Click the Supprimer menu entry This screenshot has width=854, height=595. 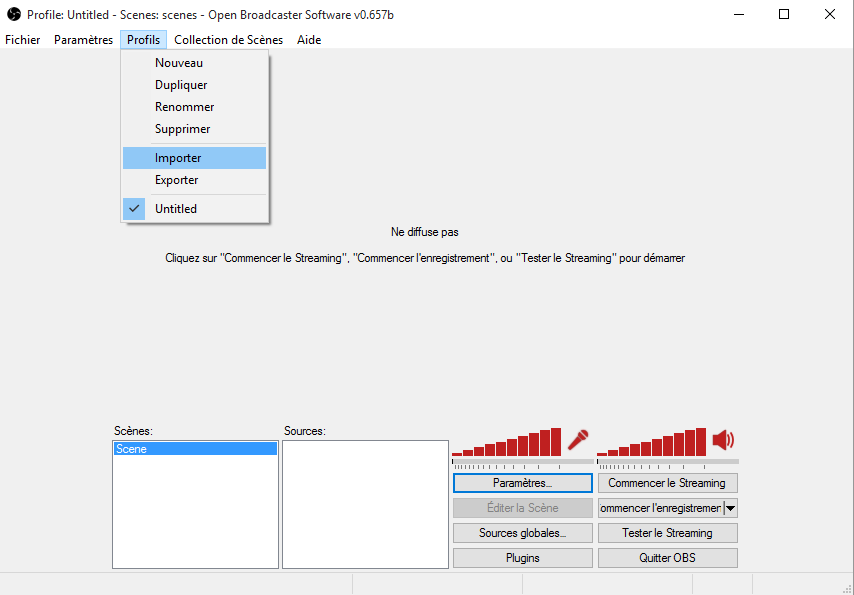tap(183, 129)
